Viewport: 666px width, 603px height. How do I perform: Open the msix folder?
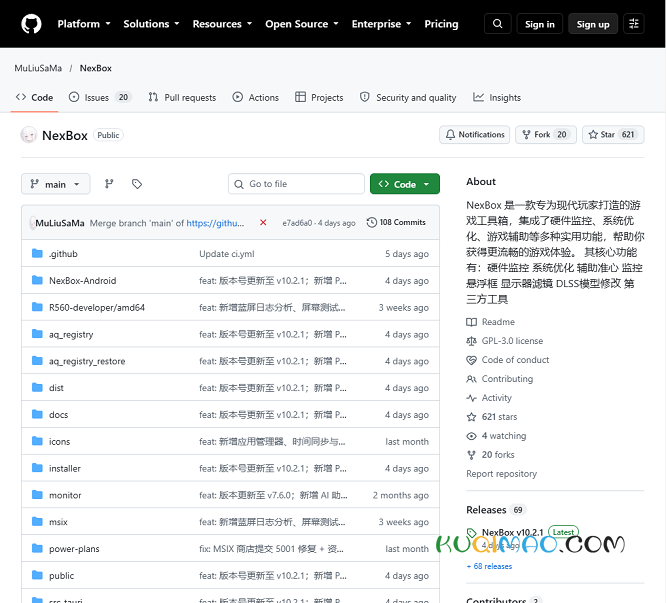[58, 522]
